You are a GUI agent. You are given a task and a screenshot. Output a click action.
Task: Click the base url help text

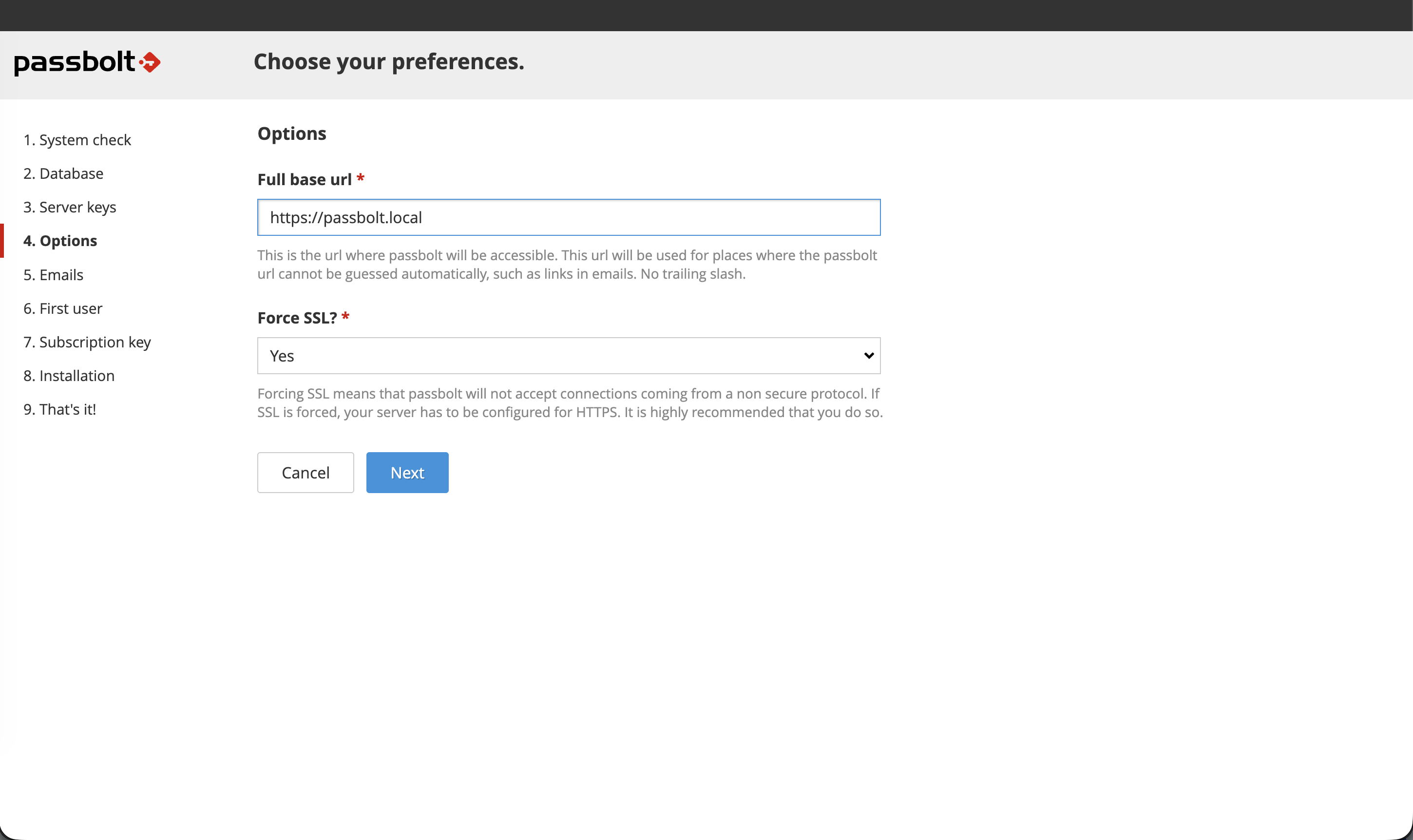coord(567,265)
